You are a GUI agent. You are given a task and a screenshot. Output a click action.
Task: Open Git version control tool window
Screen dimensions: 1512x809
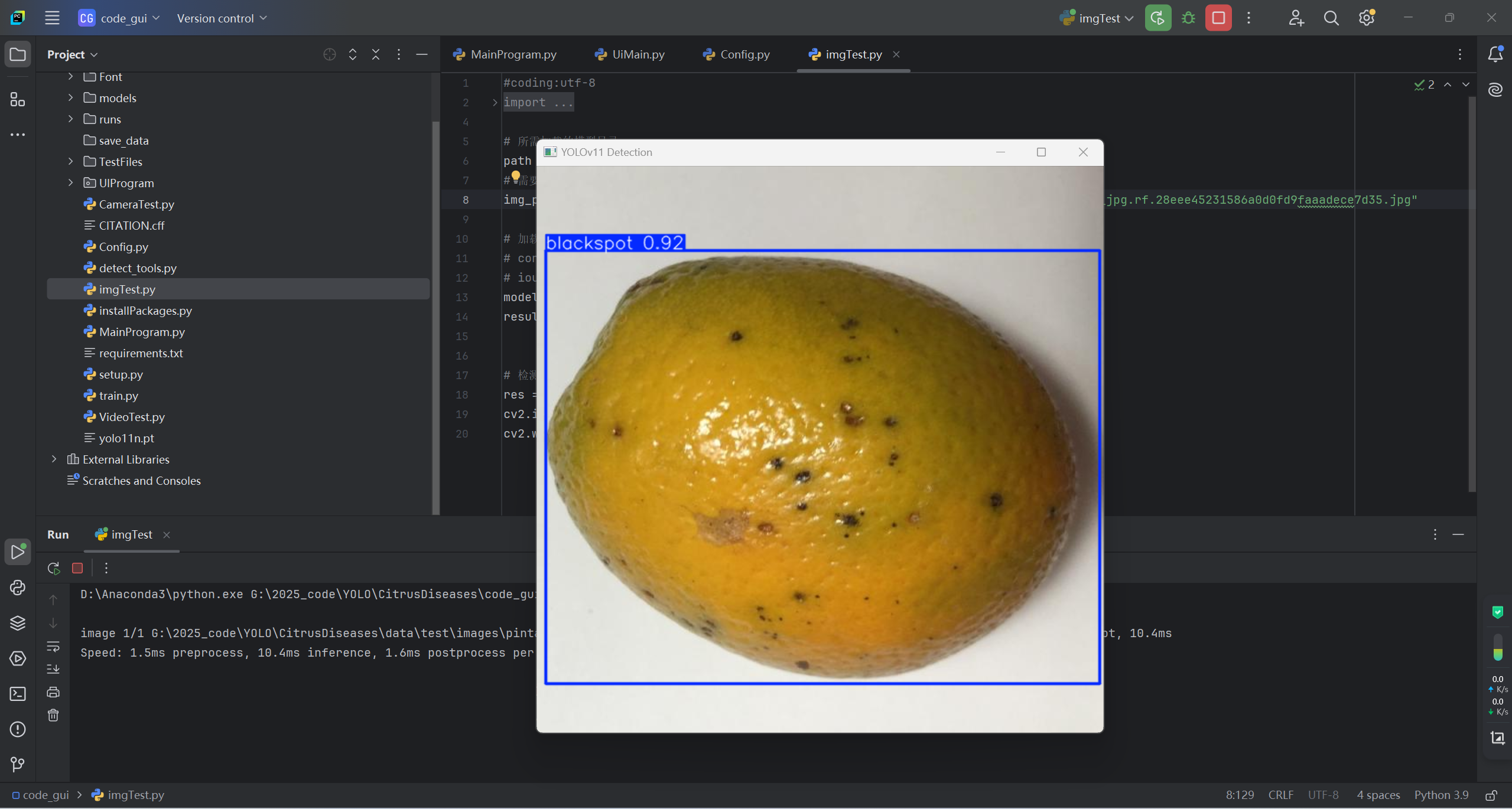[x=18, y=765]
